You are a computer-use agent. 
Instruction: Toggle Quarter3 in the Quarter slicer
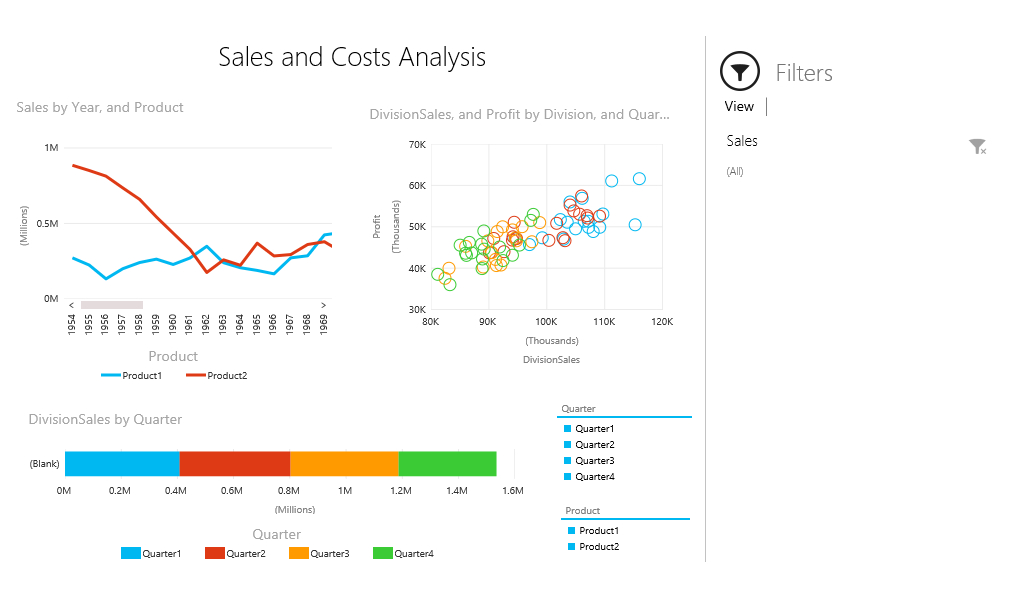(568, 461)
